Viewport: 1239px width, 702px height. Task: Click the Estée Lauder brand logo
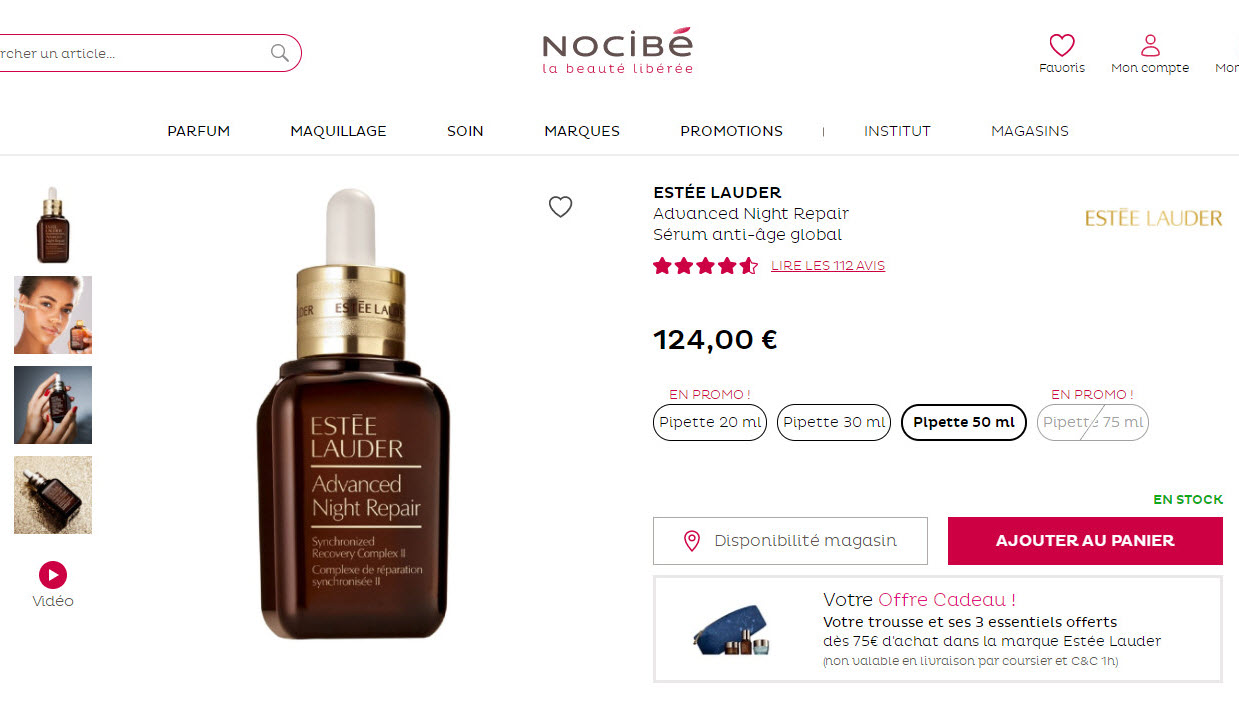point(1153,218)
